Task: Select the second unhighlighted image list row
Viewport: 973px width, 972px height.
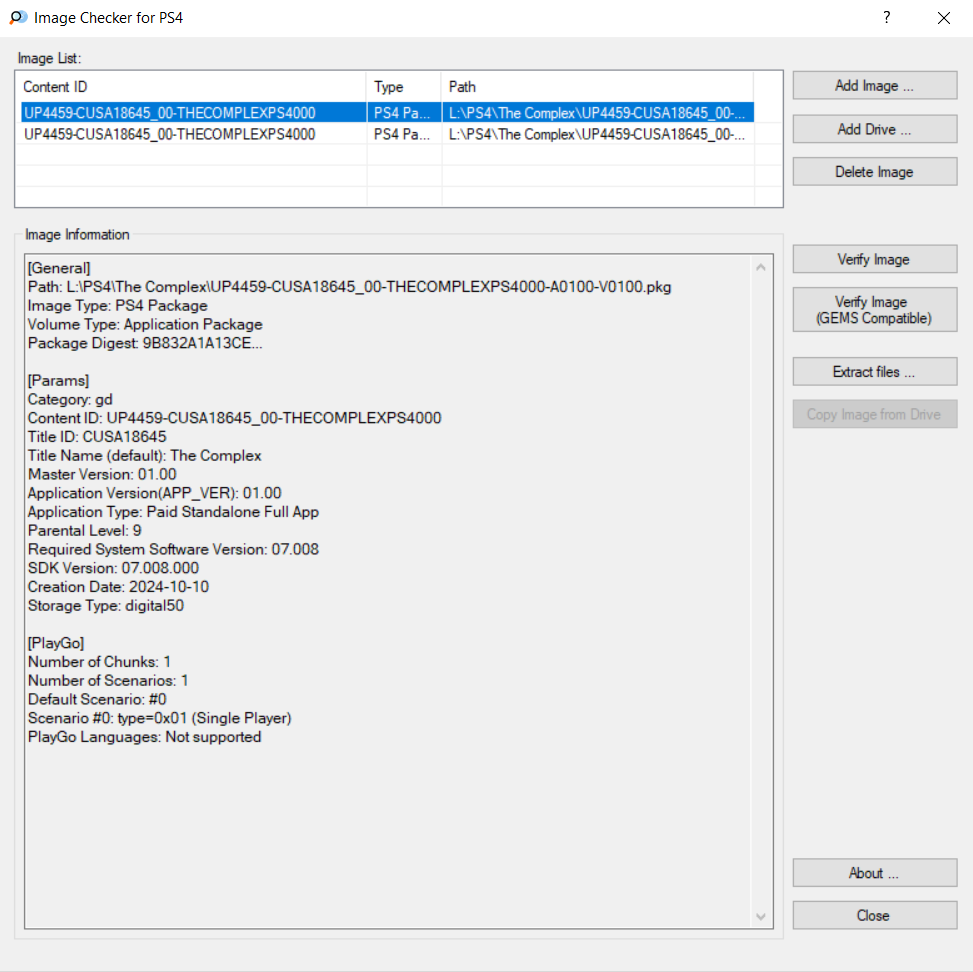Action: click(x=387, y=135)
